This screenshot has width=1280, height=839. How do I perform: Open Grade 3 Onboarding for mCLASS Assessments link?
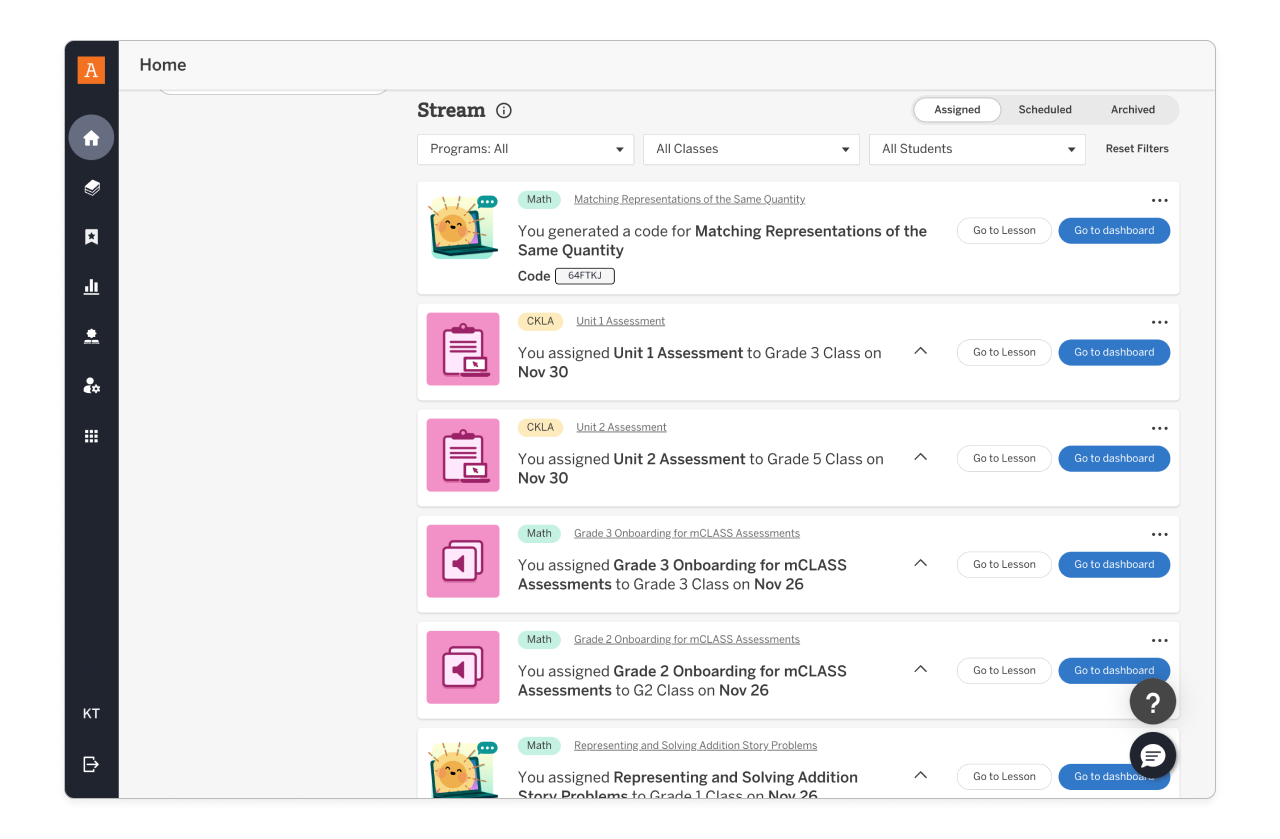click(x=687, y=533)
